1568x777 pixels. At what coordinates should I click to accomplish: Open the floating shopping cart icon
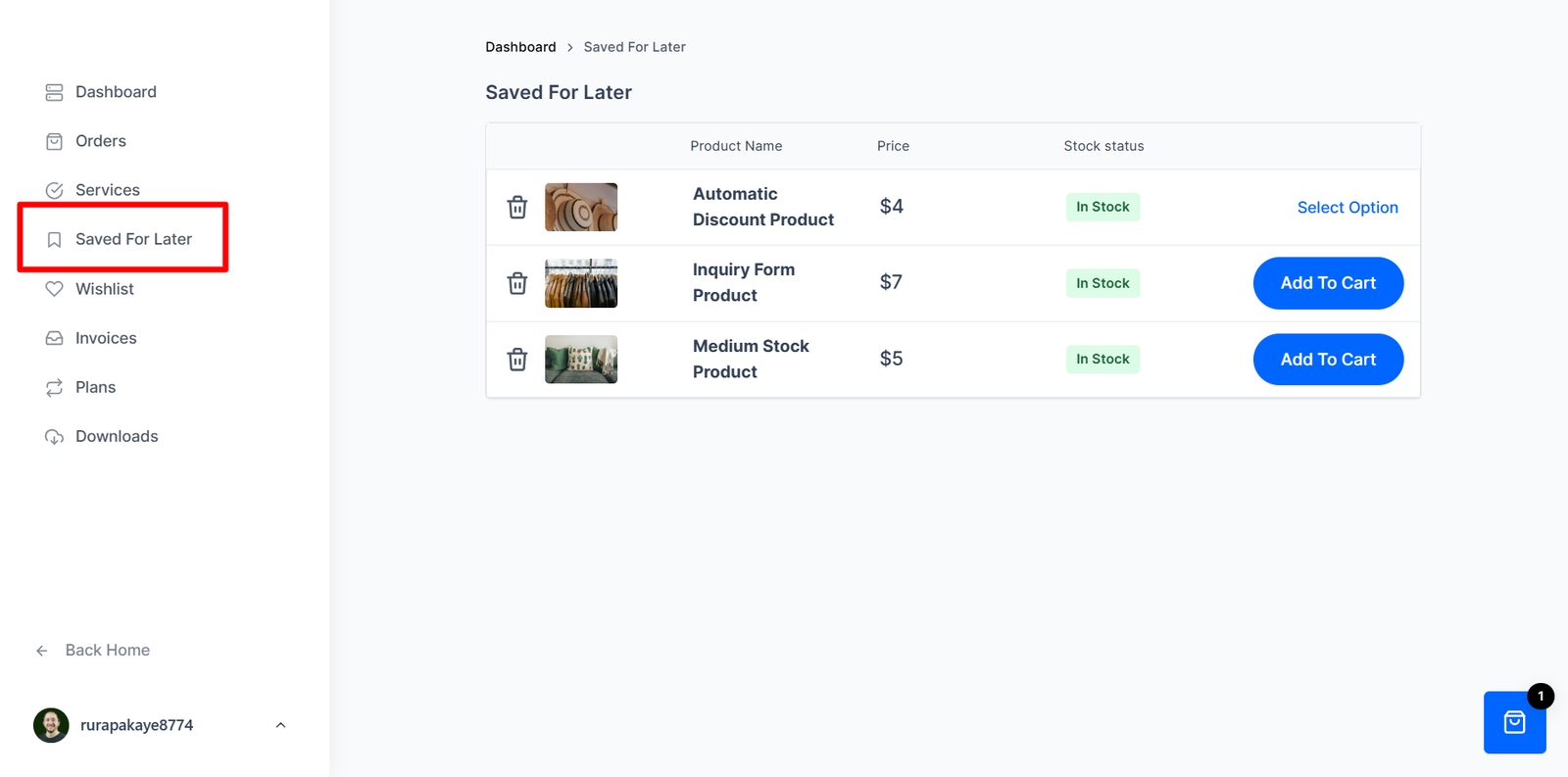(x=1514, y=723)
